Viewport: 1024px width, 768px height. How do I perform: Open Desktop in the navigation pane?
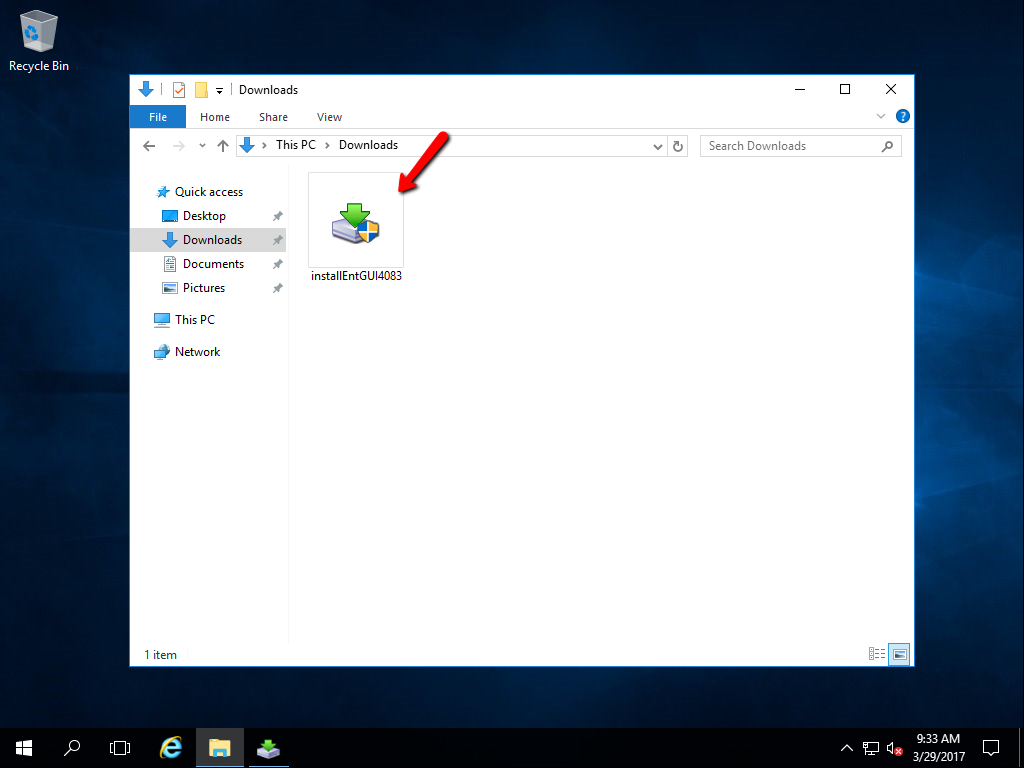coord(204,216)
